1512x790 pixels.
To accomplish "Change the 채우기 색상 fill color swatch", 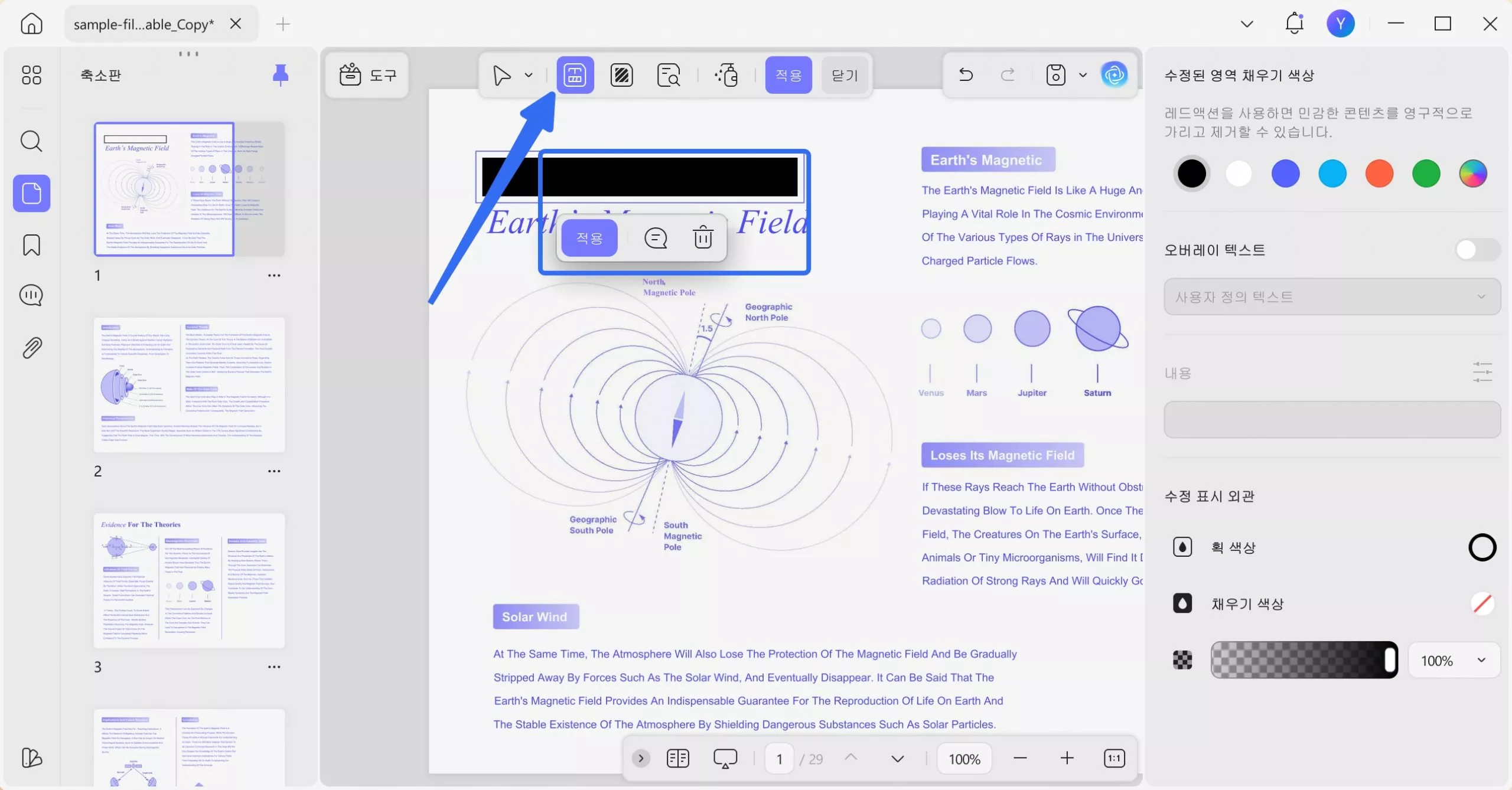I will coord(1482,603).
